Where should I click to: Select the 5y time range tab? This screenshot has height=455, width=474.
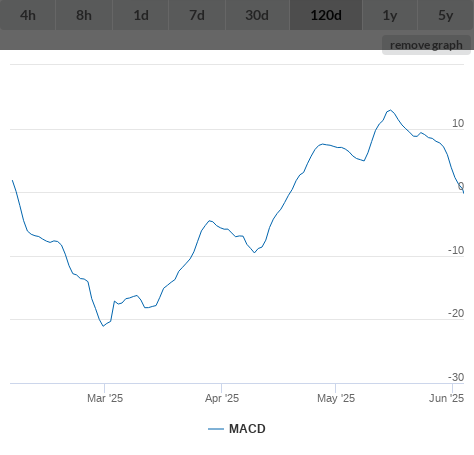pos(446,15)
